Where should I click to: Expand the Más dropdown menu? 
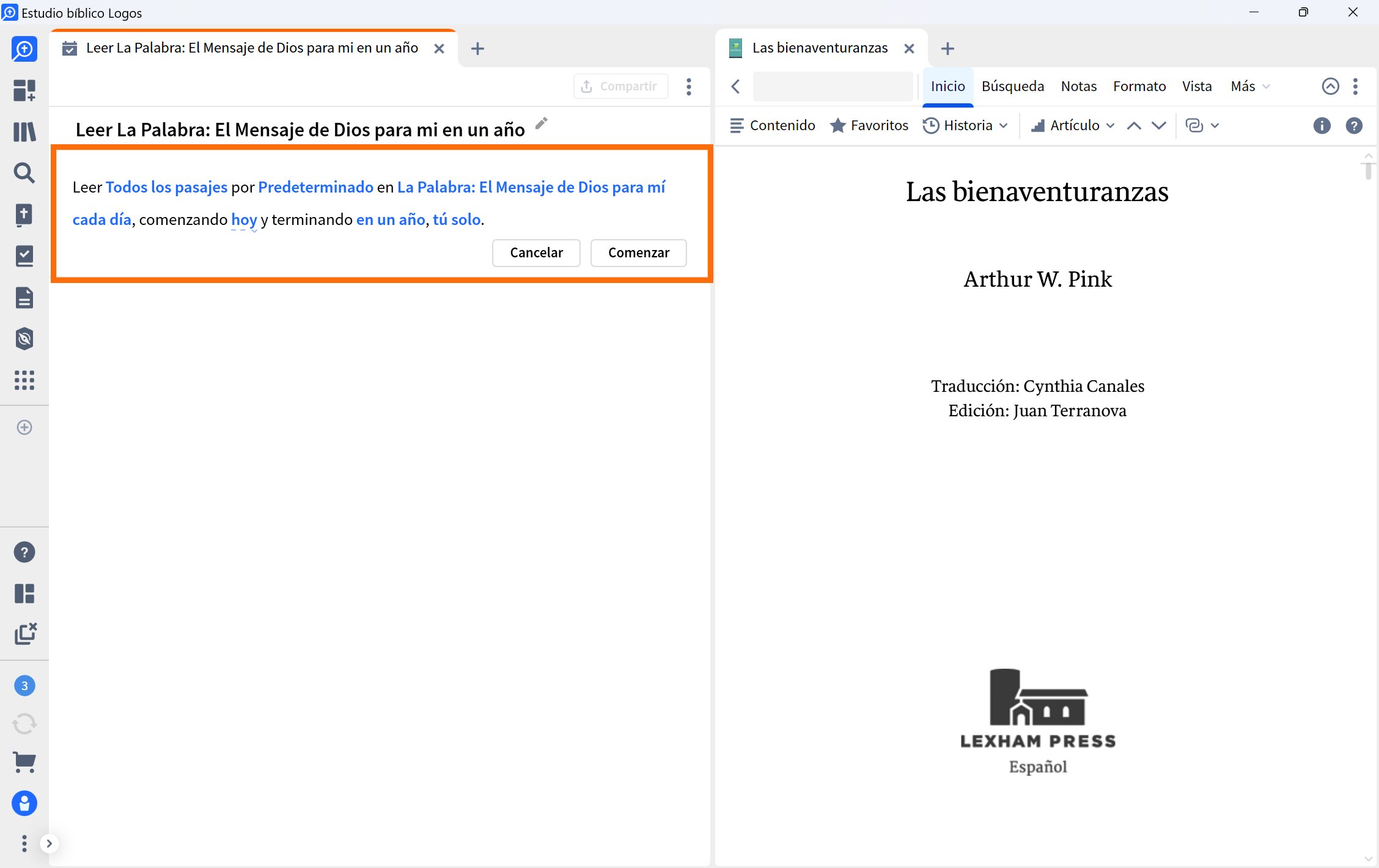click(1250, 86)
